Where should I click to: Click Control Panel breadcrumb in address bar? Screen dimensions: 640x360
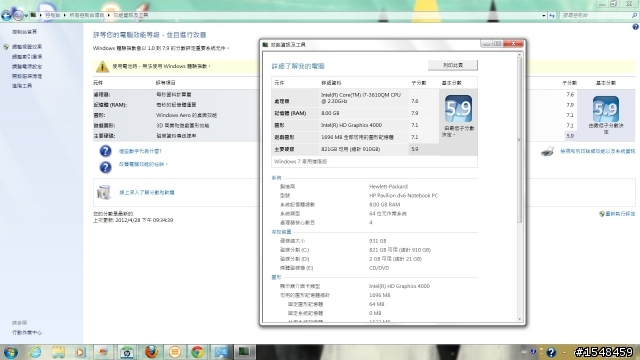(x=53, y=16)
